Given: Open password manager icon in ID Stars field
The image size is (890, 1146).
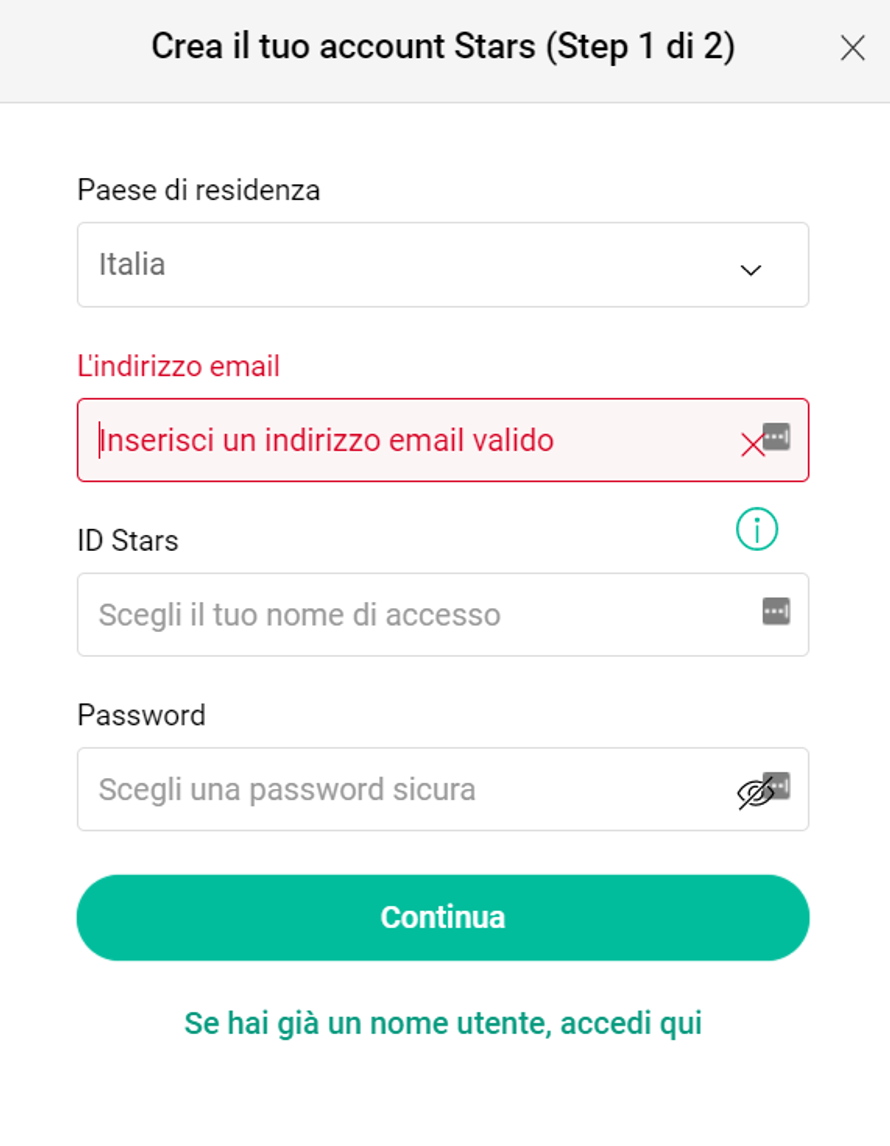Looking at the screenshot, I should coord(776,611).
